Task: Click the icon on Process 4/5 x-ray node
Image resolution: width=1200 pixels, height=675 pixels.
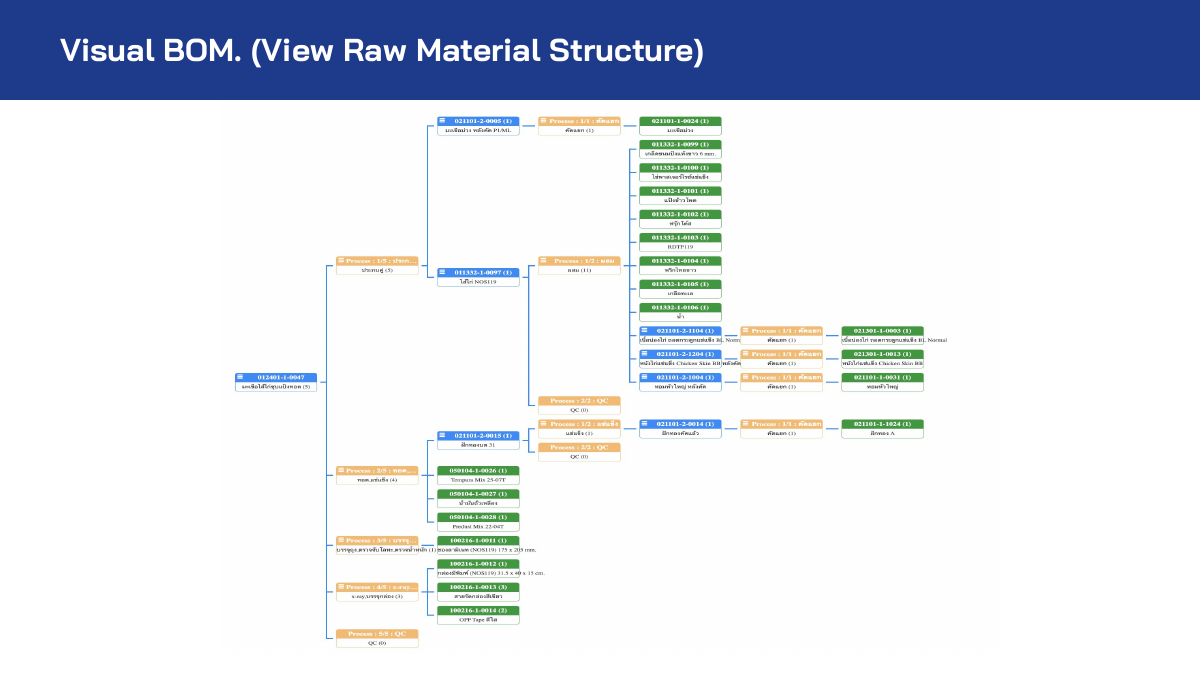Action: tap(341, 587)
